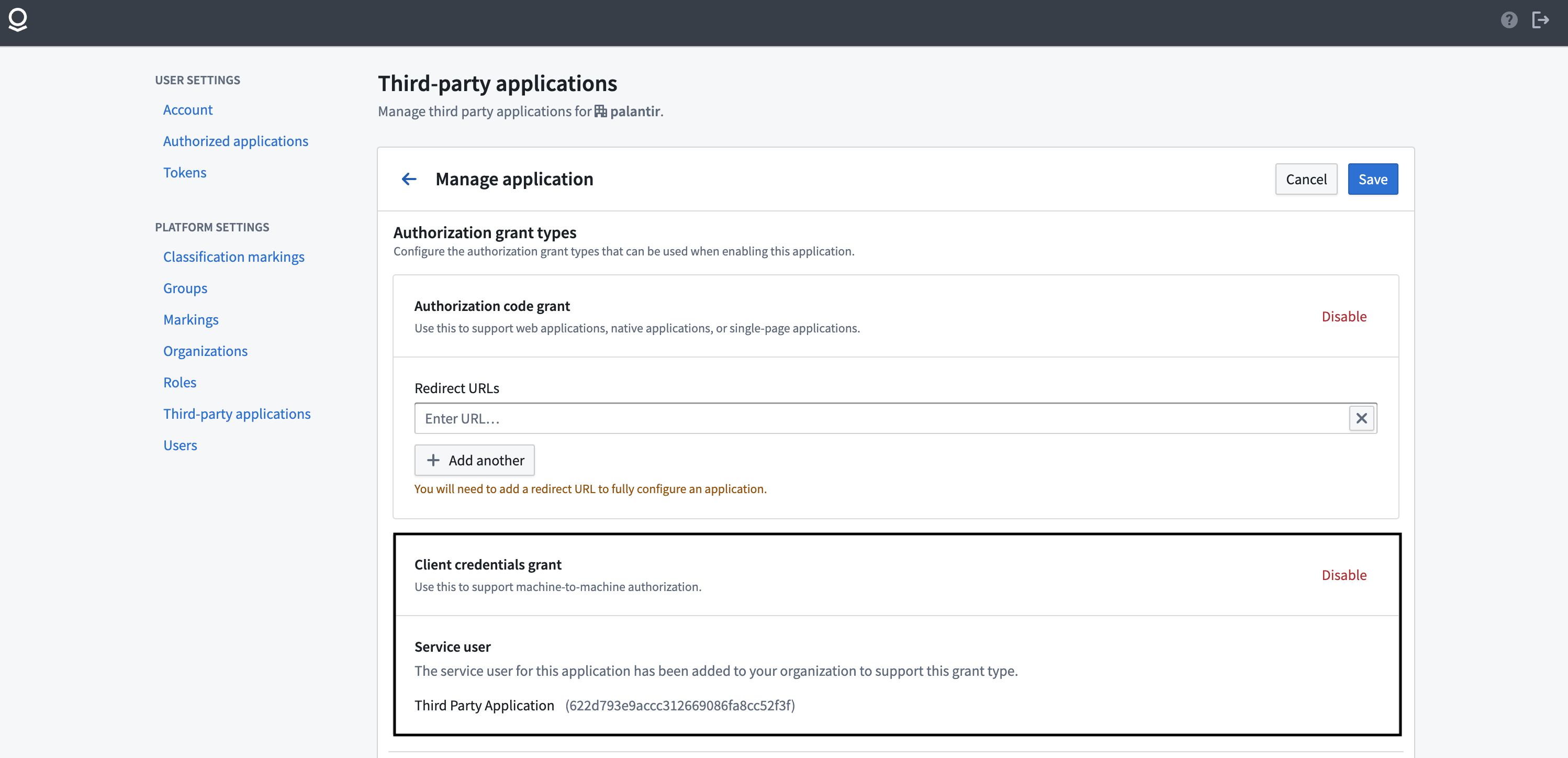Viewport: 1568px width, 758px height.
Task: Click the Third-party applications page title
Action: pos(497,83)
